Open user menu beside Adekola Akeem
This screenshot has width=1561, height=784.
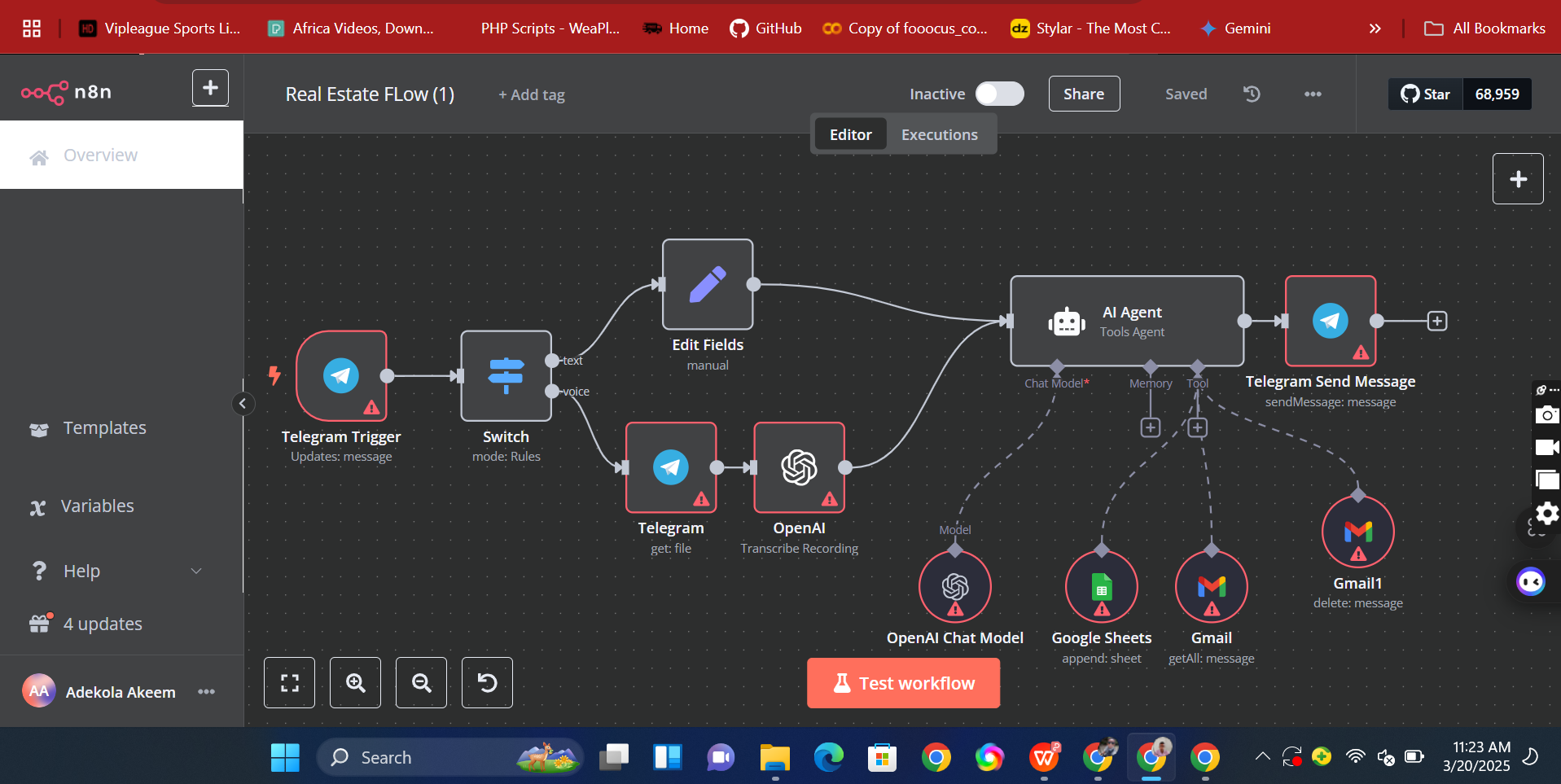(x=207, y=692)
